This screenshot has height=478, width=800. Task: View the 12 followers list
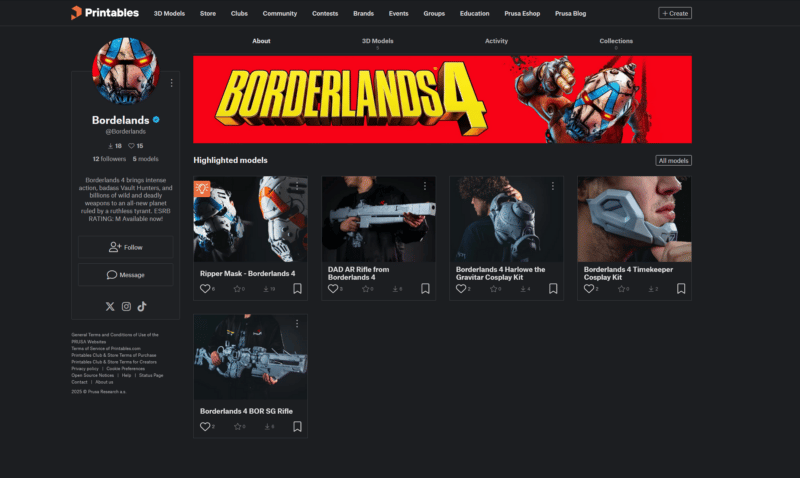[x=109, y=159]
